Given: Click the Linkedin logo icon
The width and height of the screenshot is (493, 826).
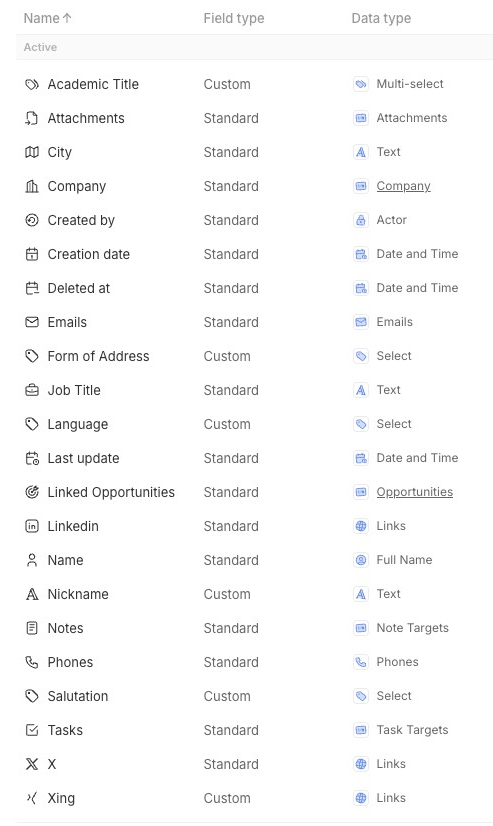Looking at the screenshot, I should click(32, 526).
